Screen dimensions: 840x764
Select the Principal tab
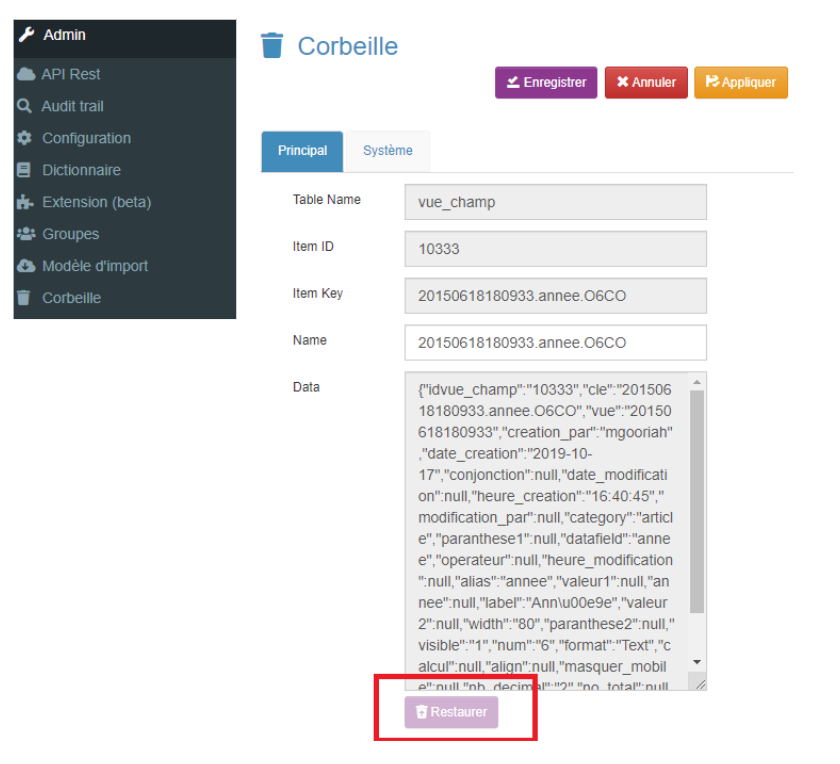(x=302, y=151)
